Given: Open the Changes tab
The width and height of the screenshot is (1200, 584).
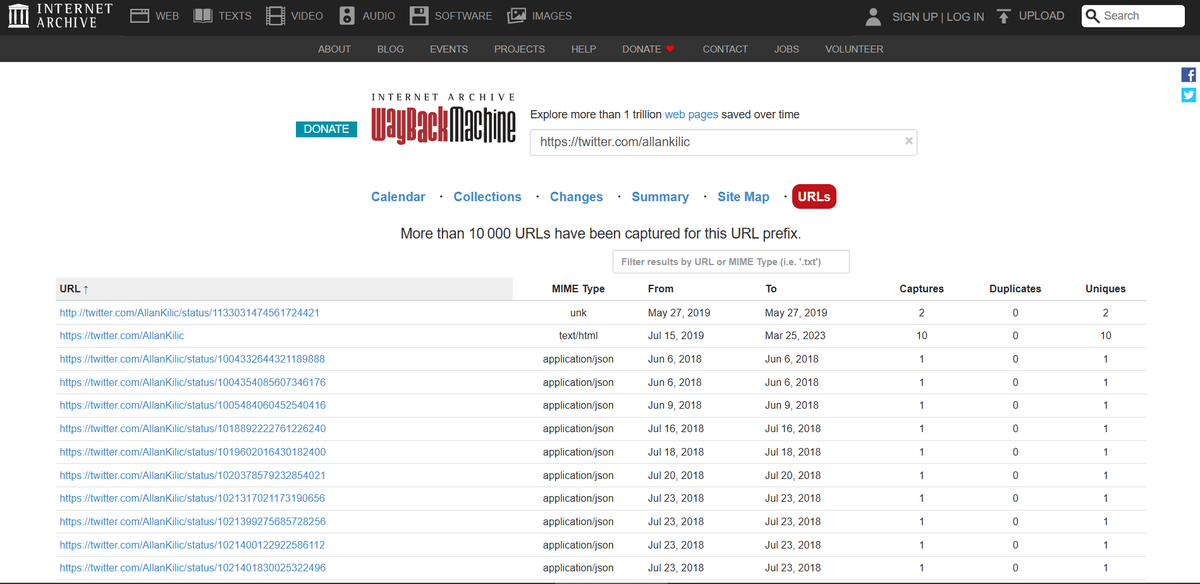Looking at the screenshot, I should (x=576, y=197).
